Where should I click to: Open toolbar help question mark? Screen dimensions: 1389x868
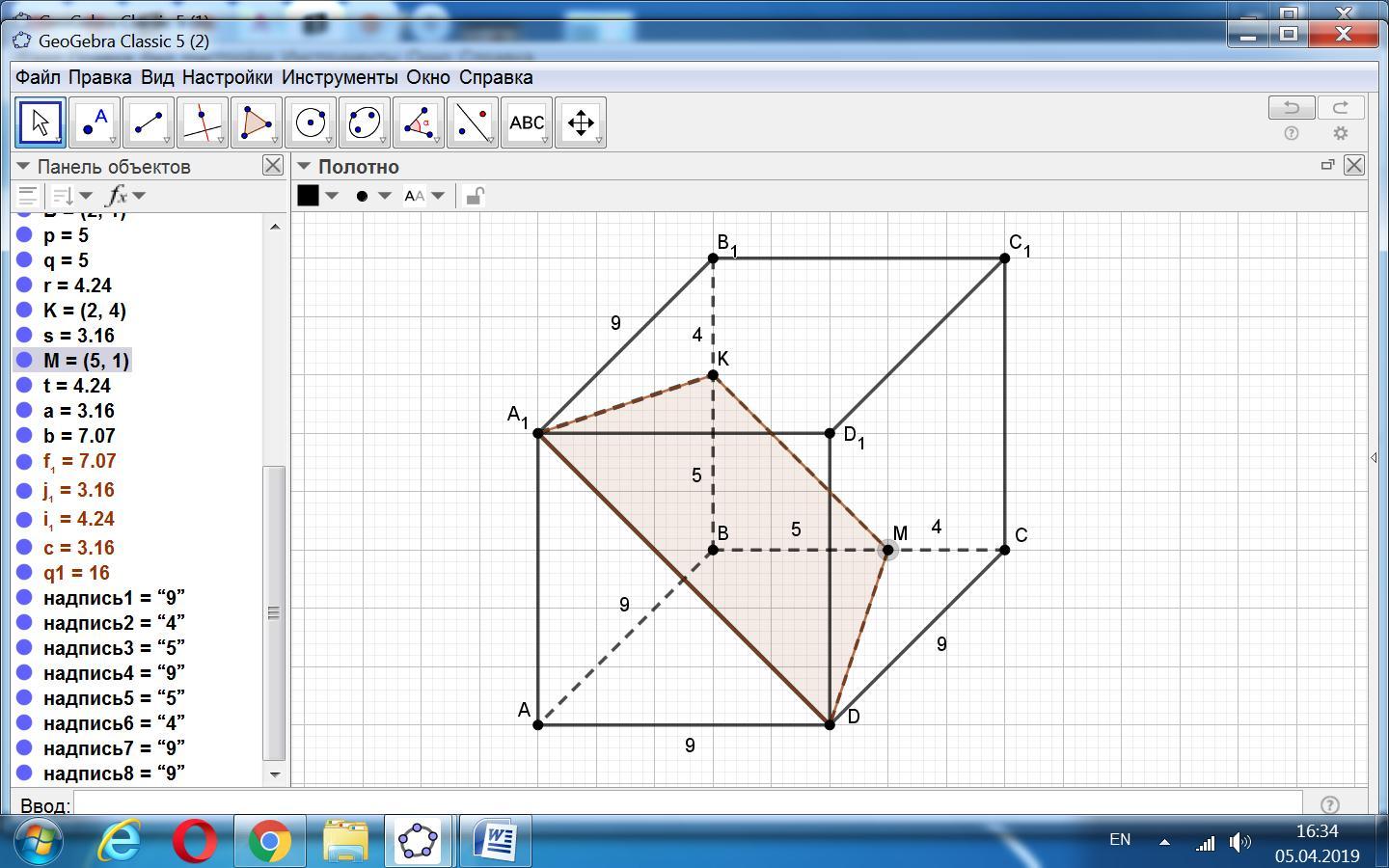[1292, 133]
